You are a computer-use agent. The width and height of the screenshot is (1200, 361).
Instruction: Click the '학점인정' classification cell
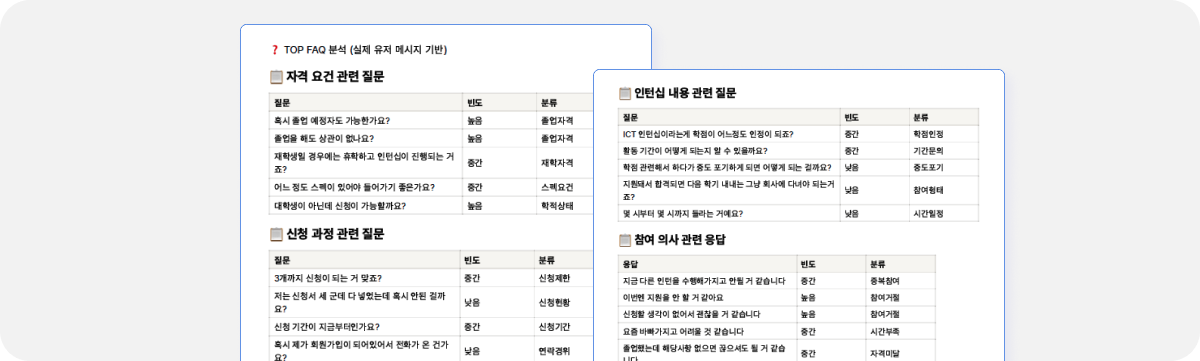coord(929,134)
